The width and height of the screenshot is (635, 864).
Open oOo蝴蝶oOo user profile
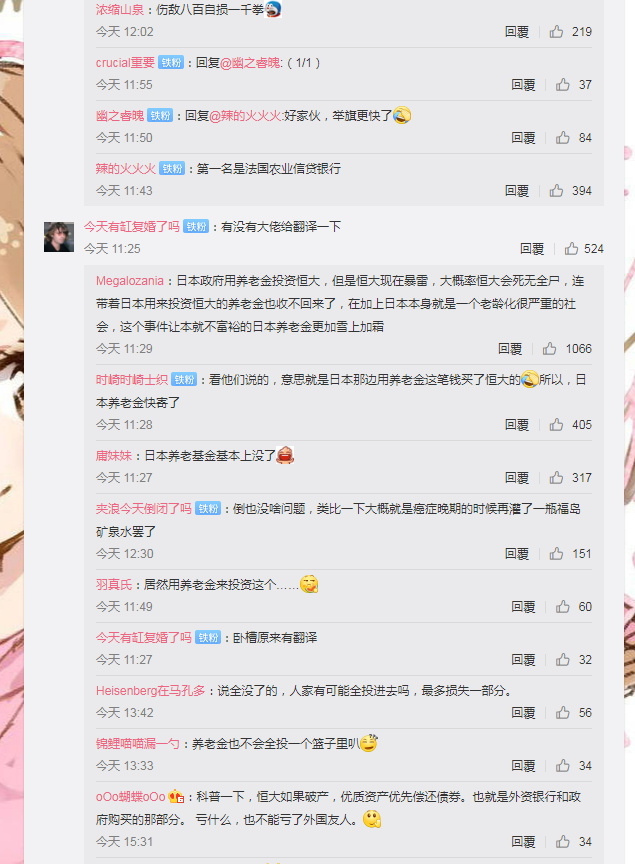pos(131,797)
